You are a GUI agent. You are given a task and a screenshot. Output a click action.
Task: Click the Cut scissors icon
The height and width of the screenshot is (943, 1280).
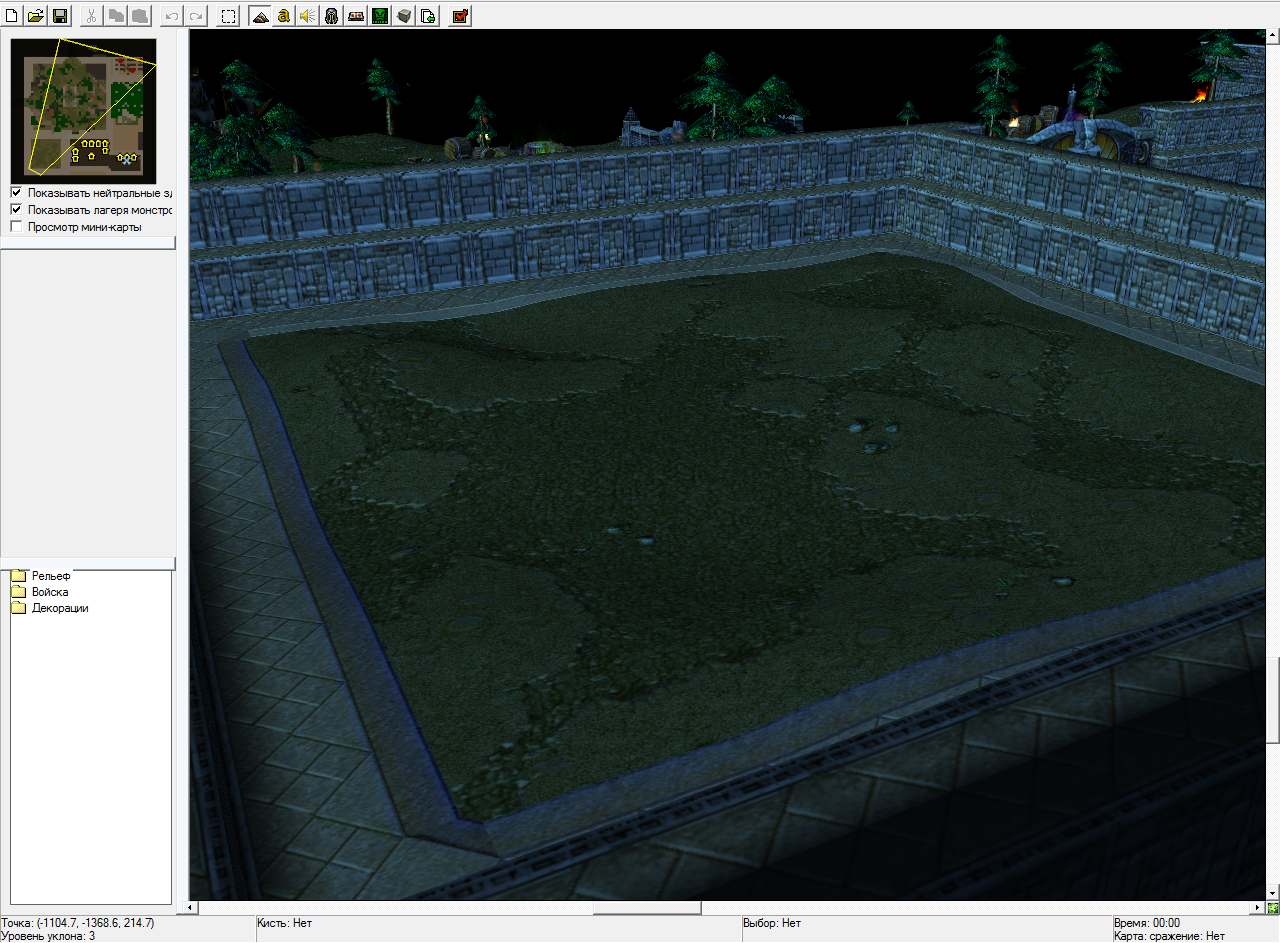[91, 16]
